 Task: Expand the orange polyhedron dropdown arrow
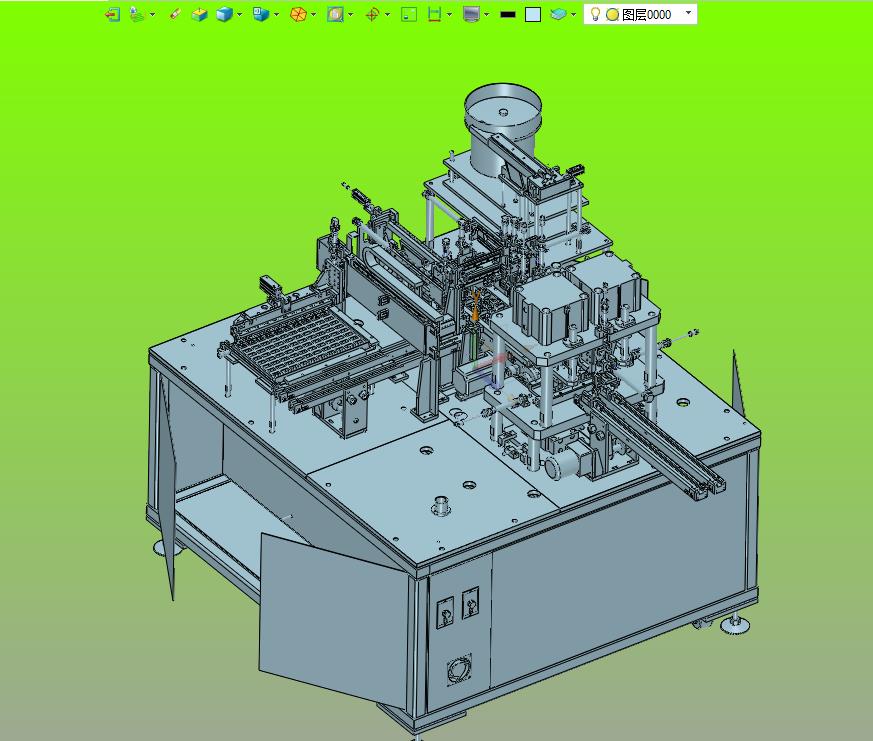tap(313, 14)
